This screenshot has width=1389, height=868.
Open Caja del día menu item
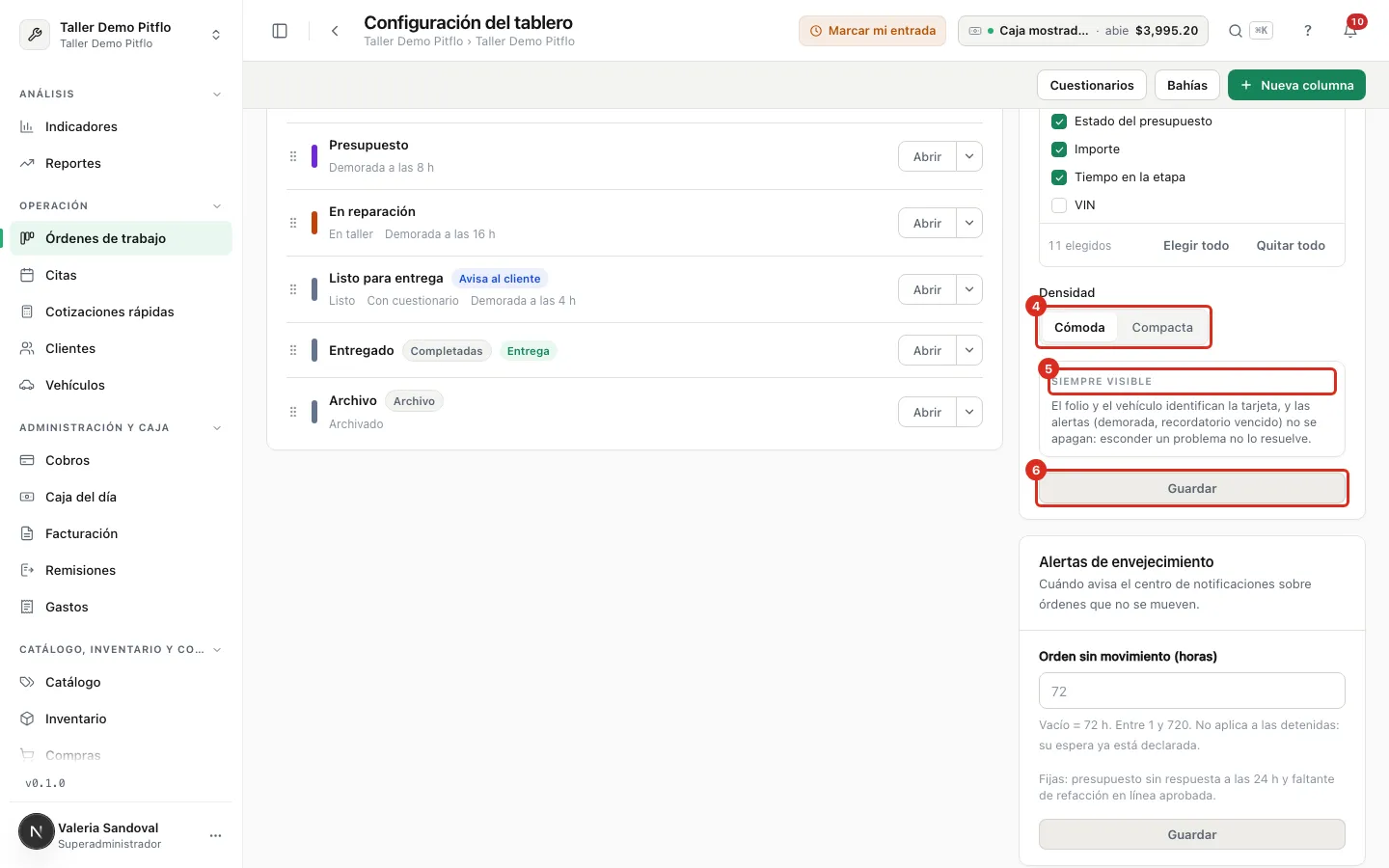tap(122, 497)
